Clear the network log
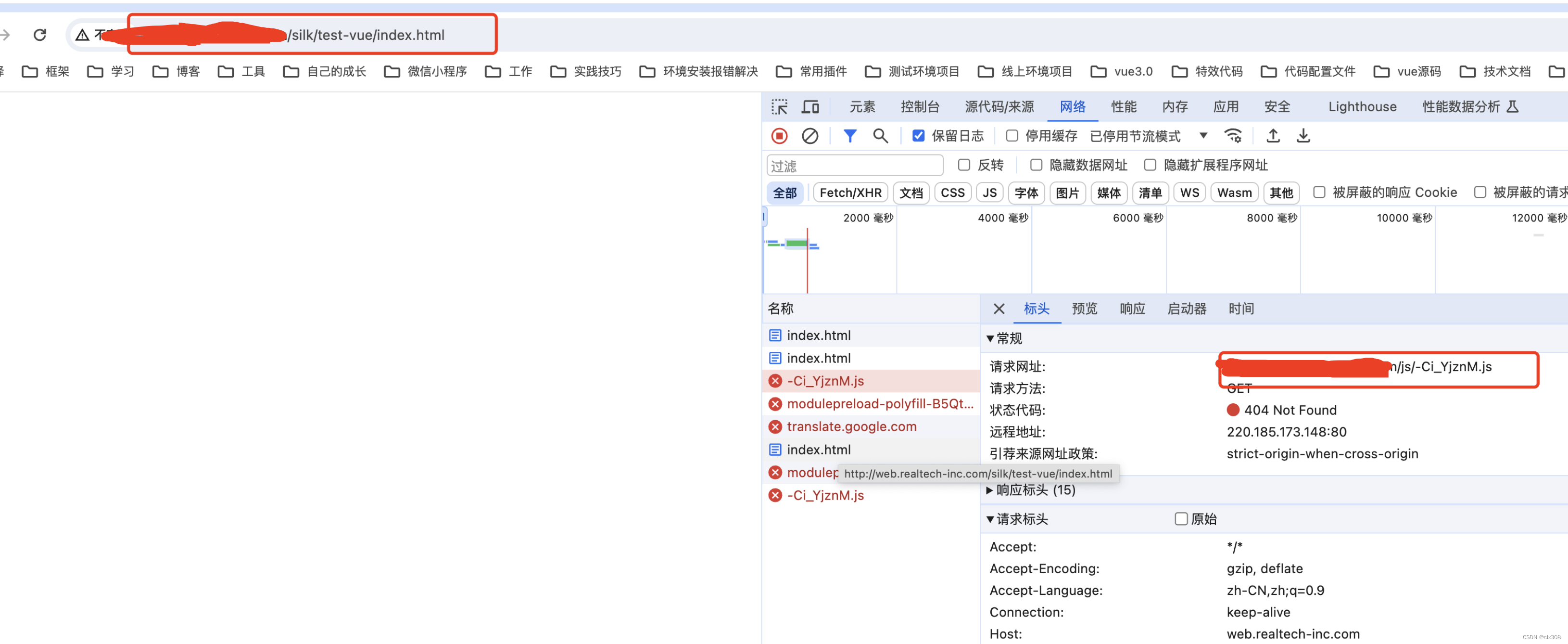This screenshot has width=1568, height=644. pyautogui.click(x=809, y=136)
